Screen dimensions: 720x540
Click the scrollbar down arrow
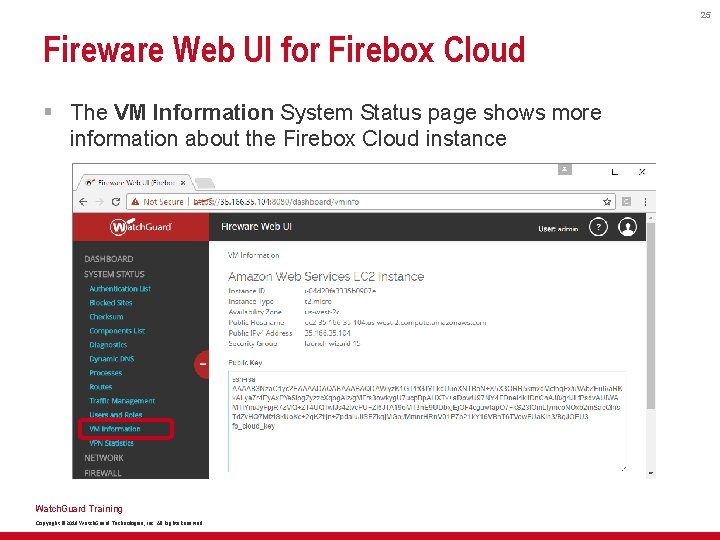pyautogui.click(x=651, y=473)
